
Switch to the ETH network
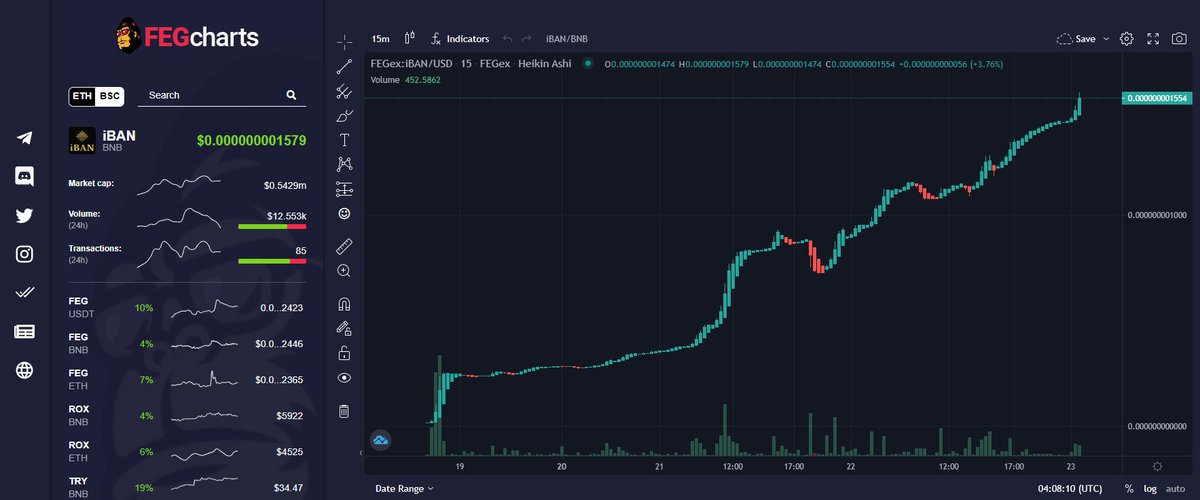pyautogui.click(x=82, y=96)
